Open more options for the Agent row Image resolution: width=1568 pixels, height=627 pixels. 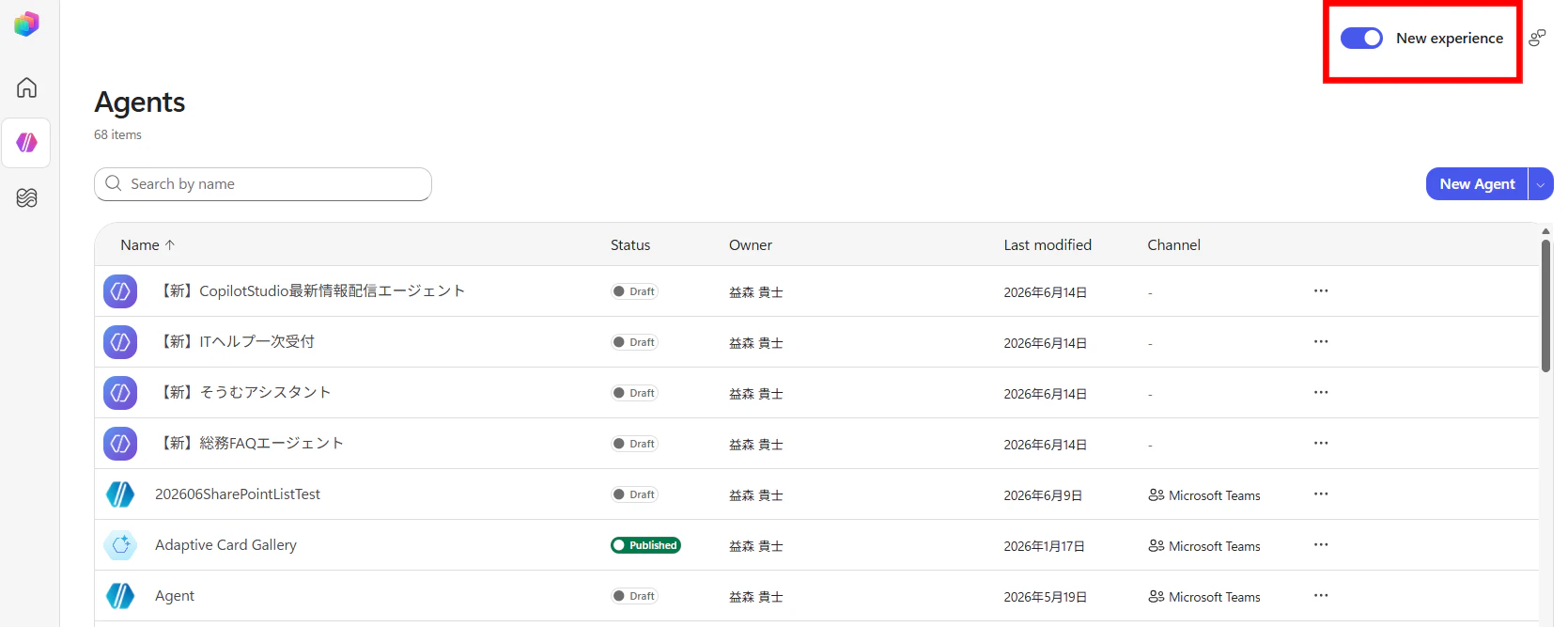click(1321, 595)
